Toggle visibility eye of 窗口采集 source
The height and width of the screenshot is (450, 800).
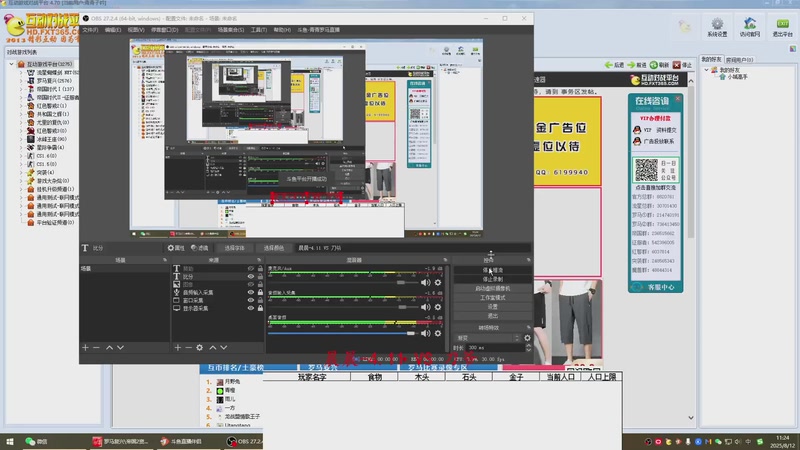click(x=251, y=301)
